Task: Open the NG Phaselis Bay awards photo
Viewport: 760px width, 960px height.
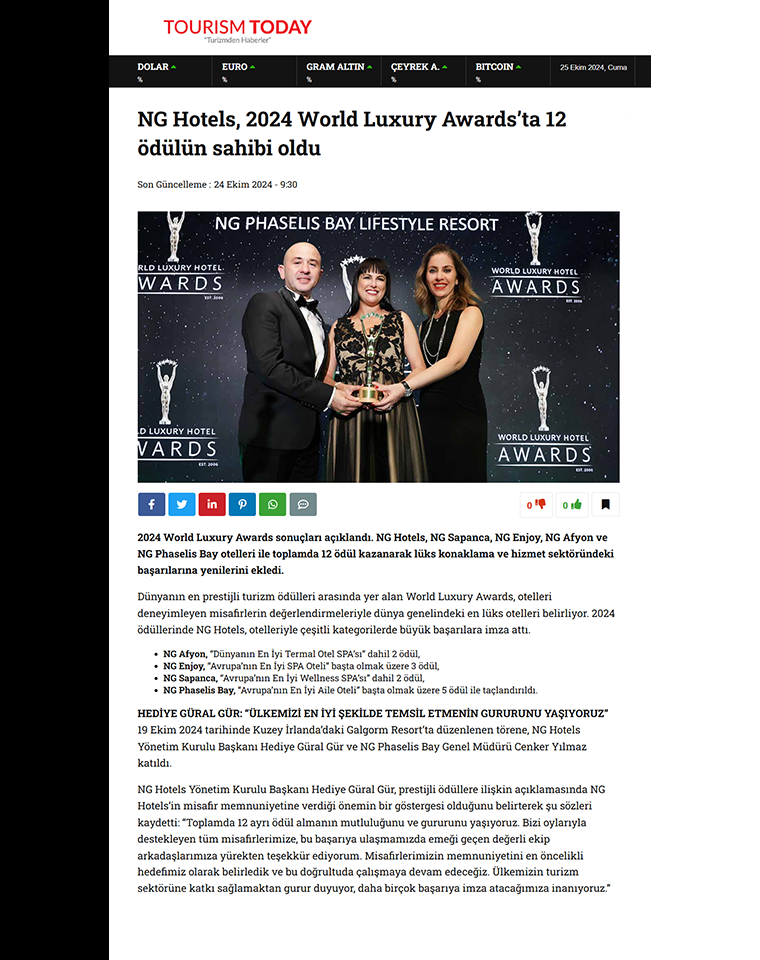Action: (378, 347)
